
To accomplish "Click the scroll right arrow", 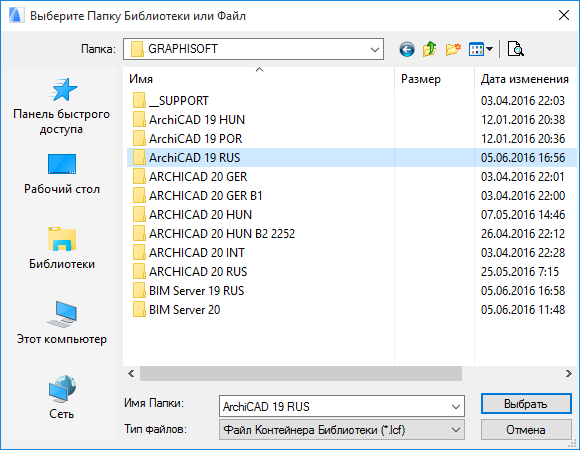I will [x=569, y=373].
